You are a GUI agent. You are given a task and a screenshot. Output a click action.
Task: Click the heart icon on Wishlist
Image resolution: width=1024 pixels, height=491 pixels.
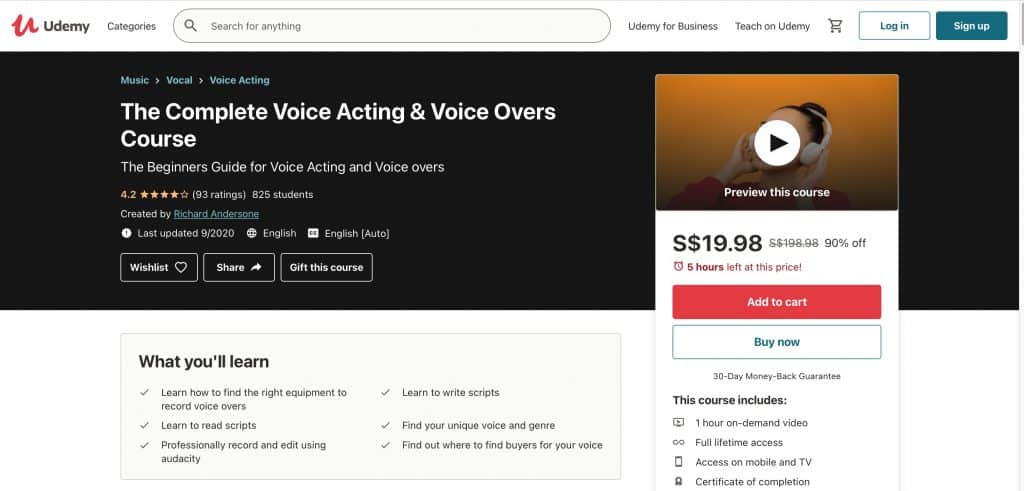181,268
